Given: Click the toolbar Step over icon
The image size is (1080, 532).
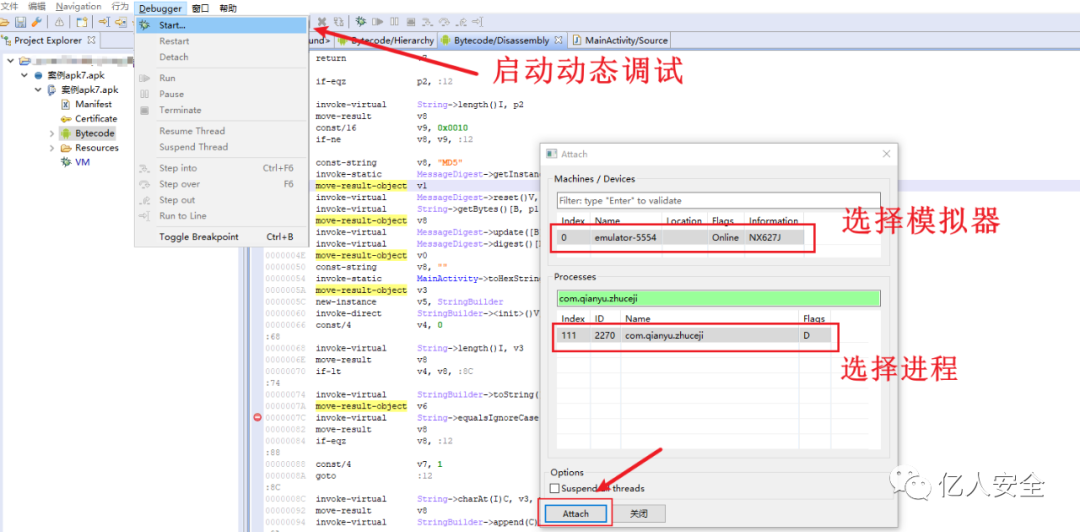Looking at the screenshot, I should pyautogui.click(x=445, y=21).
